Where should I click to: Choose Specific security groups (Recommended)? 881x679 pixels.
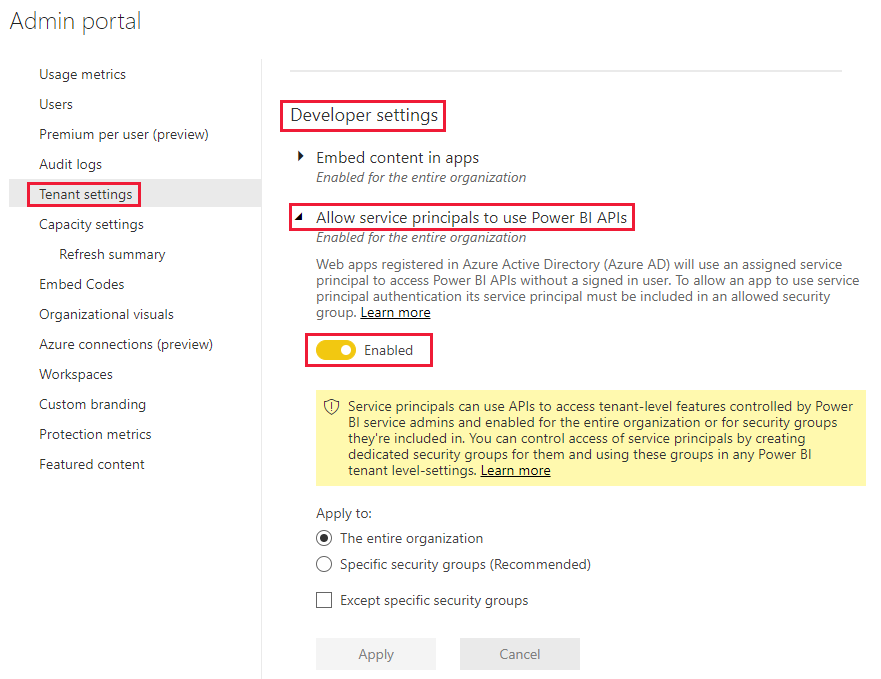pos(324,564)
